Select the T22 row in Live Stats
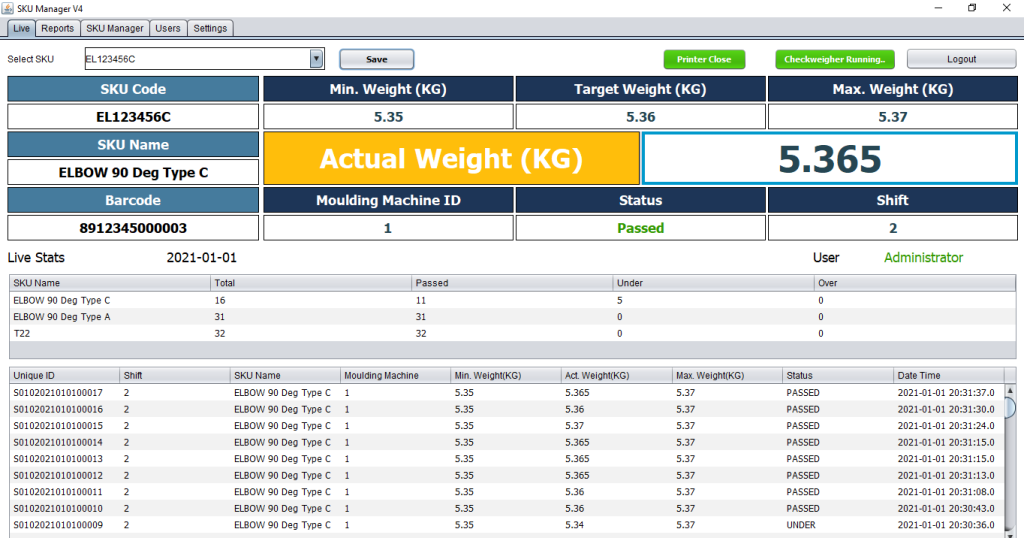1024x538 pixels. [110, 333]
